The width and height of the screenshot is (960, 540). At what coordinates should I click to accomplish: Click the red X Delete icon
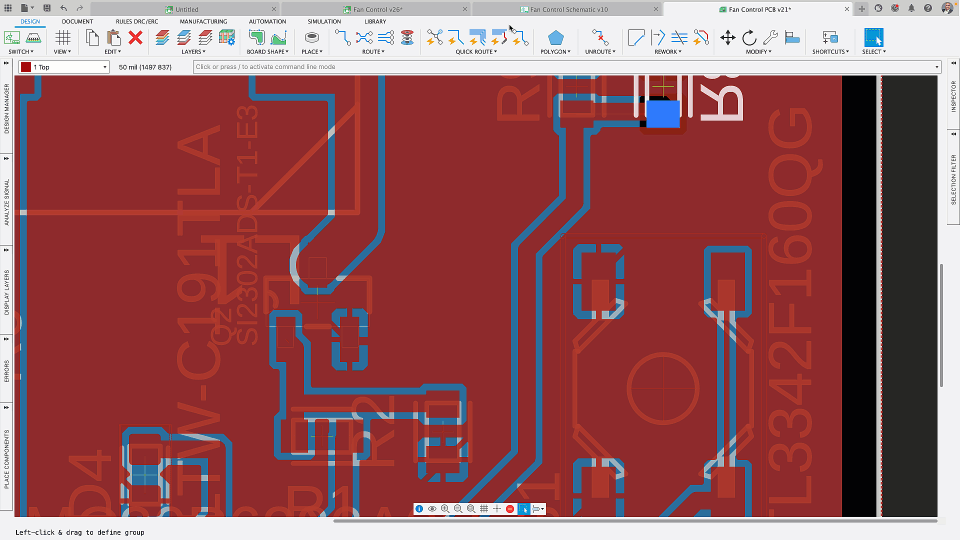135,38
